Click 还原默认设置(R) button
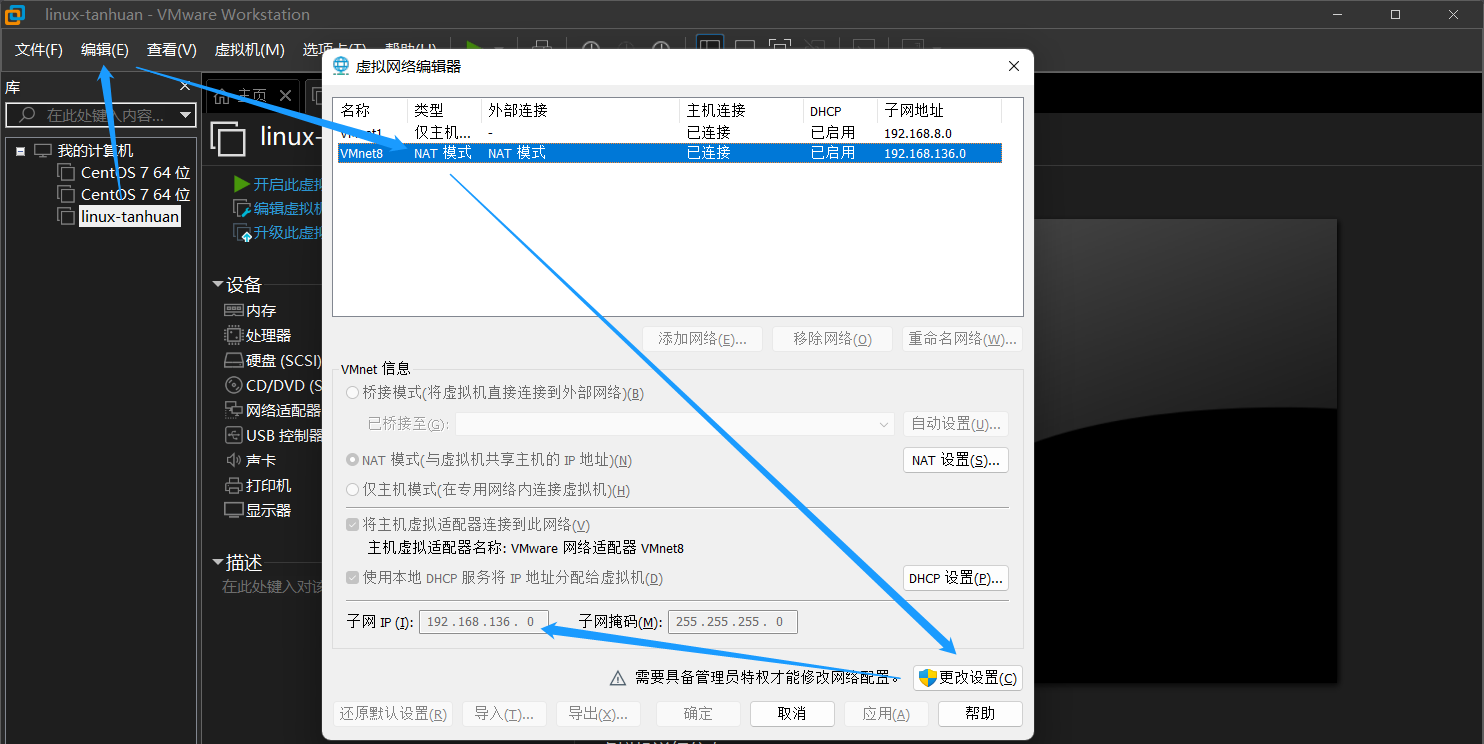The height and width of the screenshot is (744, 1484). (x=393, y=714)
